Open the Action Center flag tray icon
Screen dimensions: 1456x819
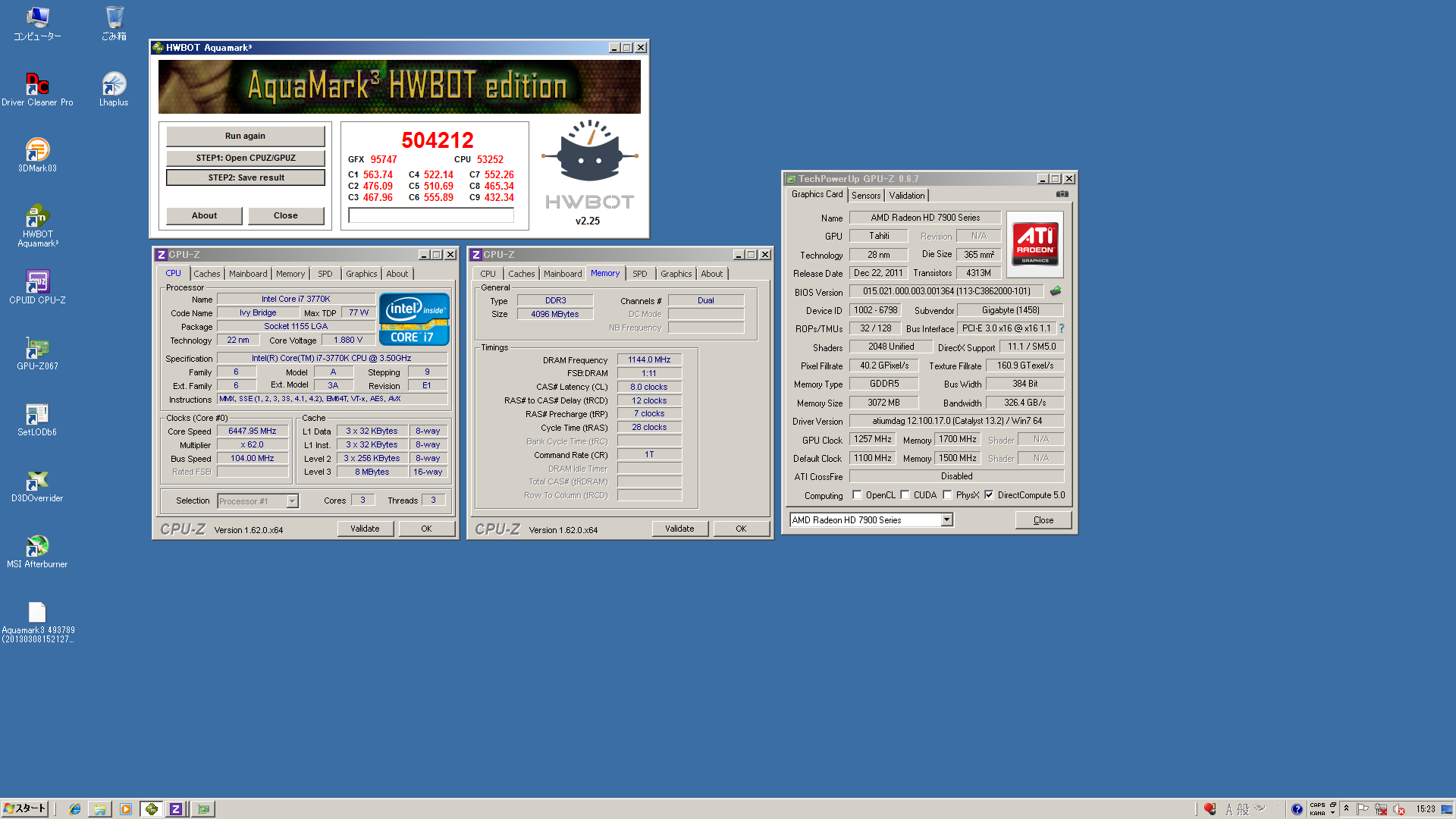click(x=1363, y=809)
